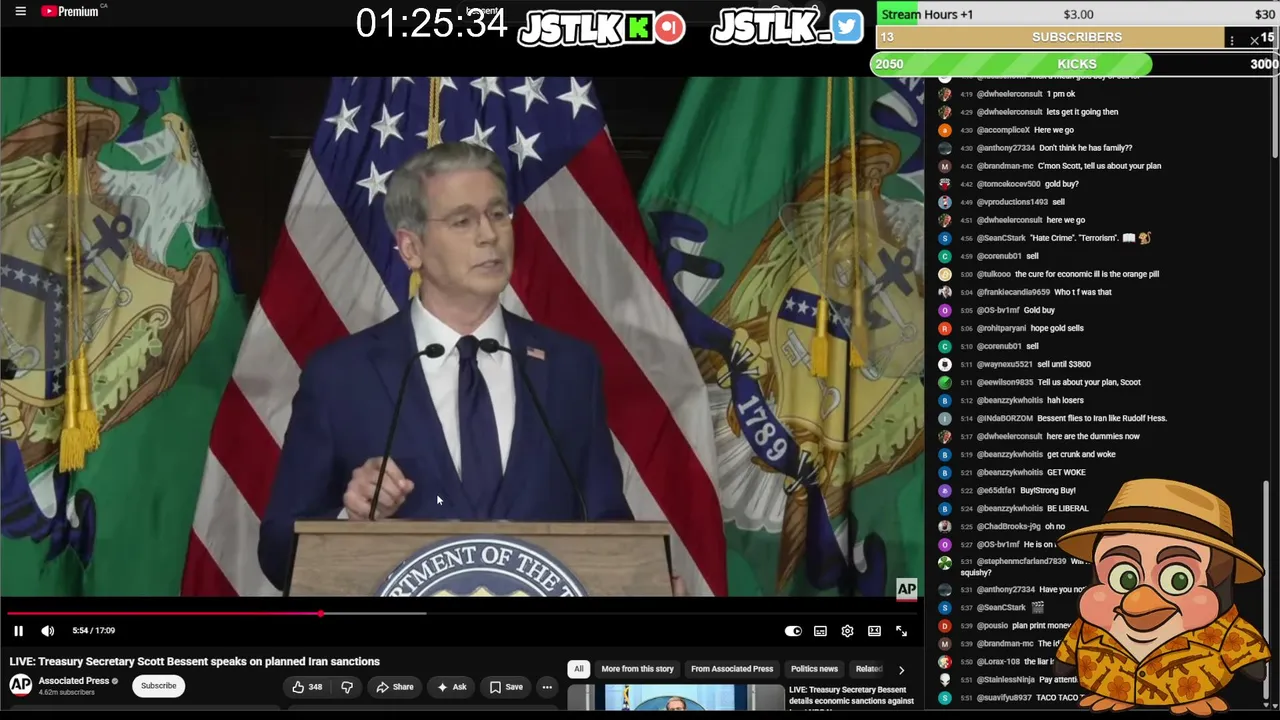The width and height of the screenshot is (1280, 720).
Task: Open @tulkooo bitcoin avatar in chat
Action: point(944,274)
